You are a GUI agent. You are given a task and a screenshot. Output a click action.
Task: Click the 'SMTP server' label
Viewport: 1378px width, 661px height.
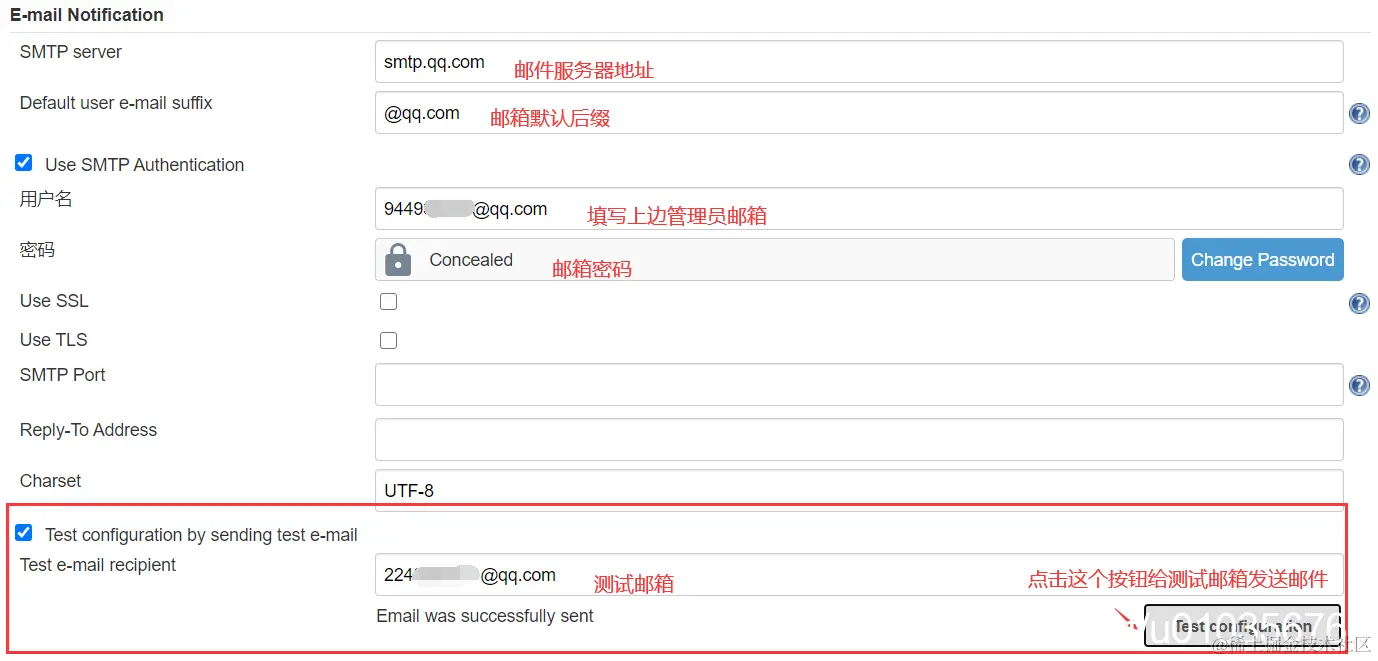click(71, 52)
